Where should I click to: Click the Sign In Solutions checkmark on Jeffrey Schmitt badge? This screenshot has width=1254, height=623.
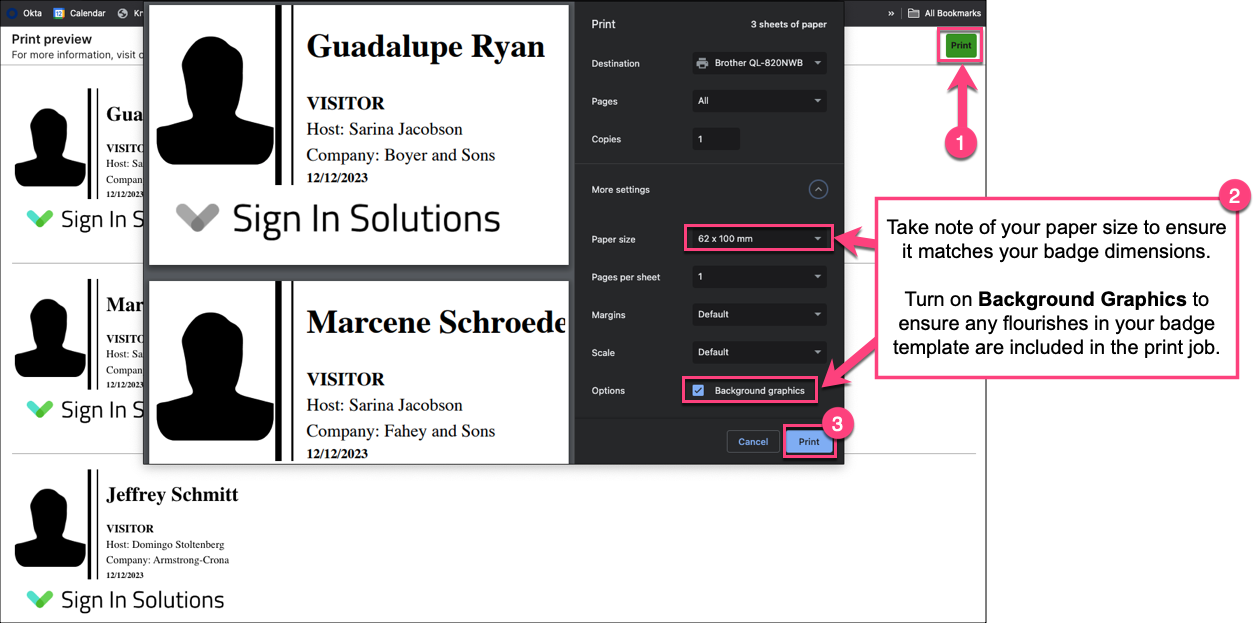coord(41,599)
